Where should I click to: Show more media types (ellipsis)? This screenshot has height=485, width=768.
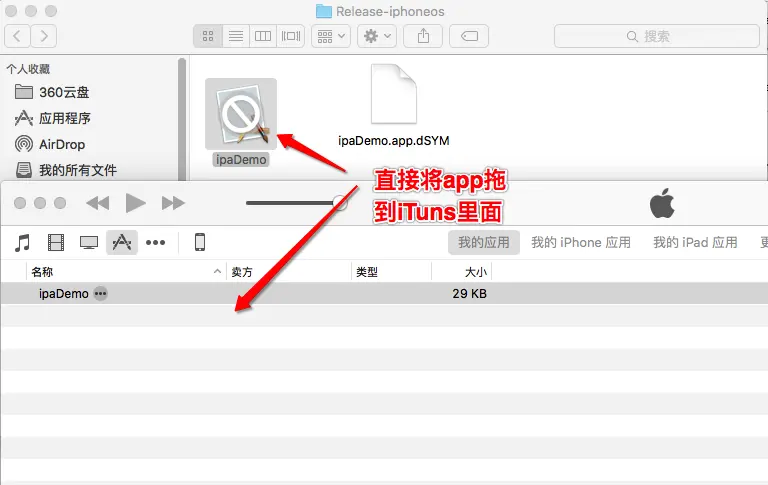pyautogui.click(x=155, y=242)
